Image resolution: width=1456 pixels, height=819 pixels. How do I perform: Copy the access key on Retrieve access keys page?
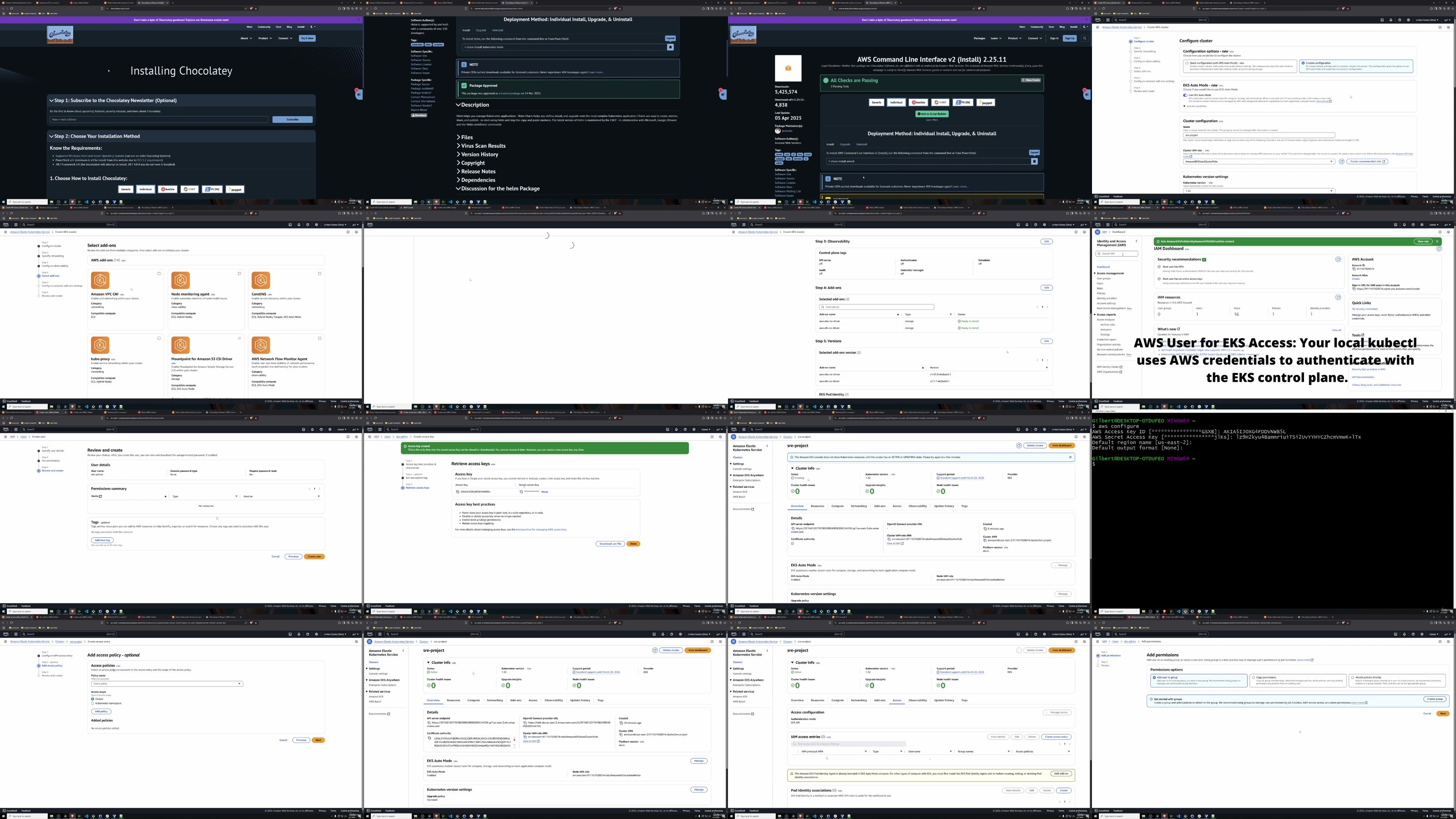(457, 492)
